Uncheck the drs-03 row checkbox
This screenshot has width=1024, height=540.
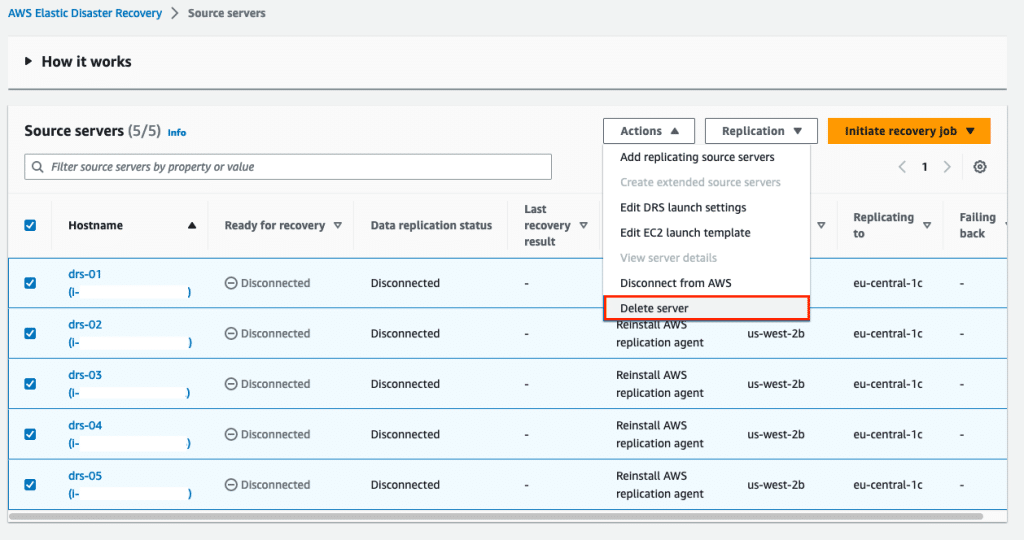click(x=30, y=384)
